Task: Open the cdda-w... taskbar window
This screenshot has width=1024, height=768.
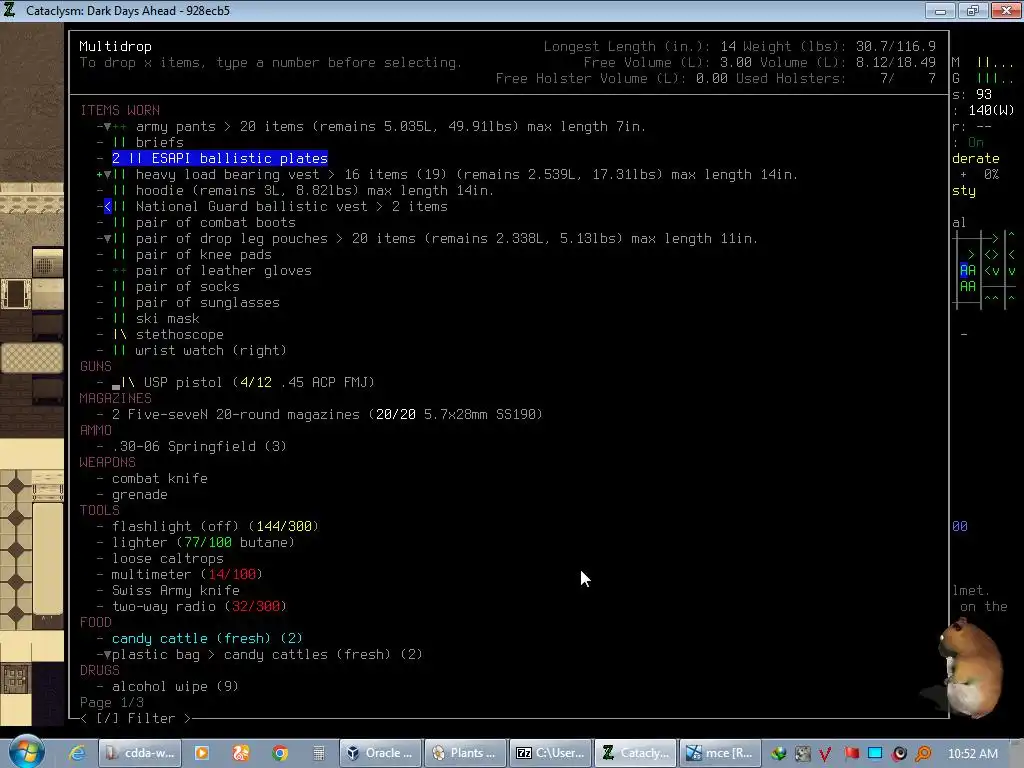Action: point(141,753)
